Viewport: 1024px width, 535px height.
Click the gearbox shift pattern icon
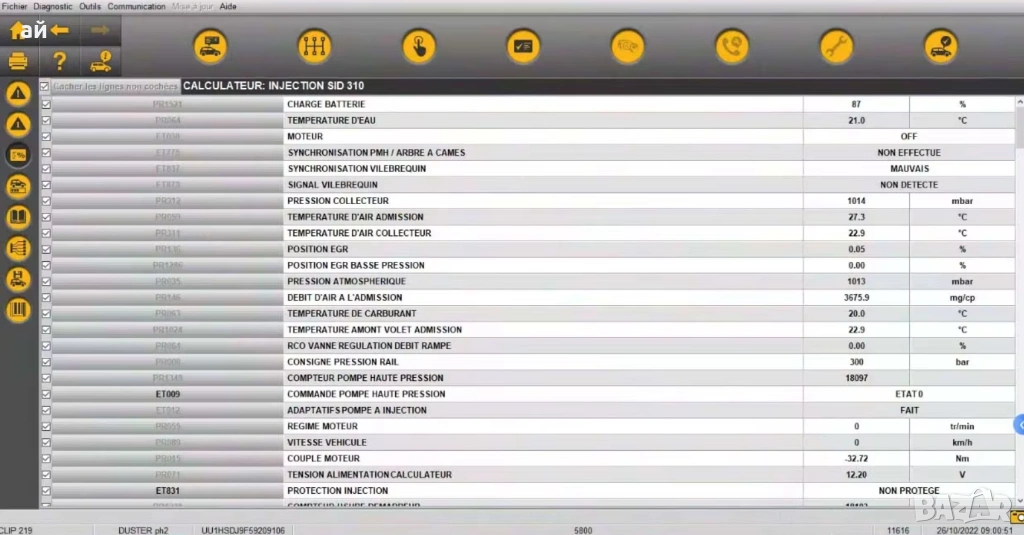click(x=314, y=46)
